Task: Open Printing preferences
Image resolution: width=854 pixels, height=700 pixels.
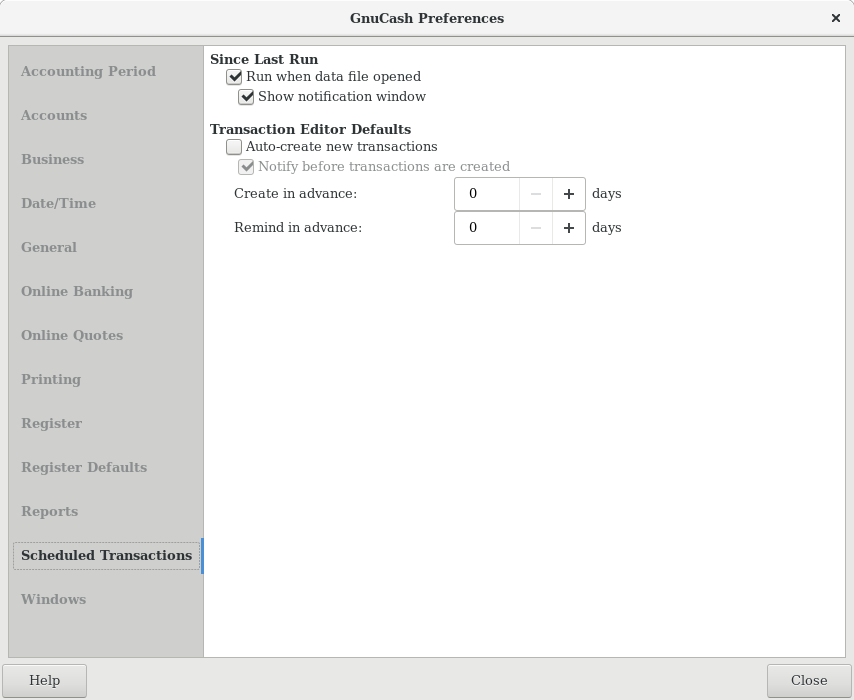Action: [51, 380]
